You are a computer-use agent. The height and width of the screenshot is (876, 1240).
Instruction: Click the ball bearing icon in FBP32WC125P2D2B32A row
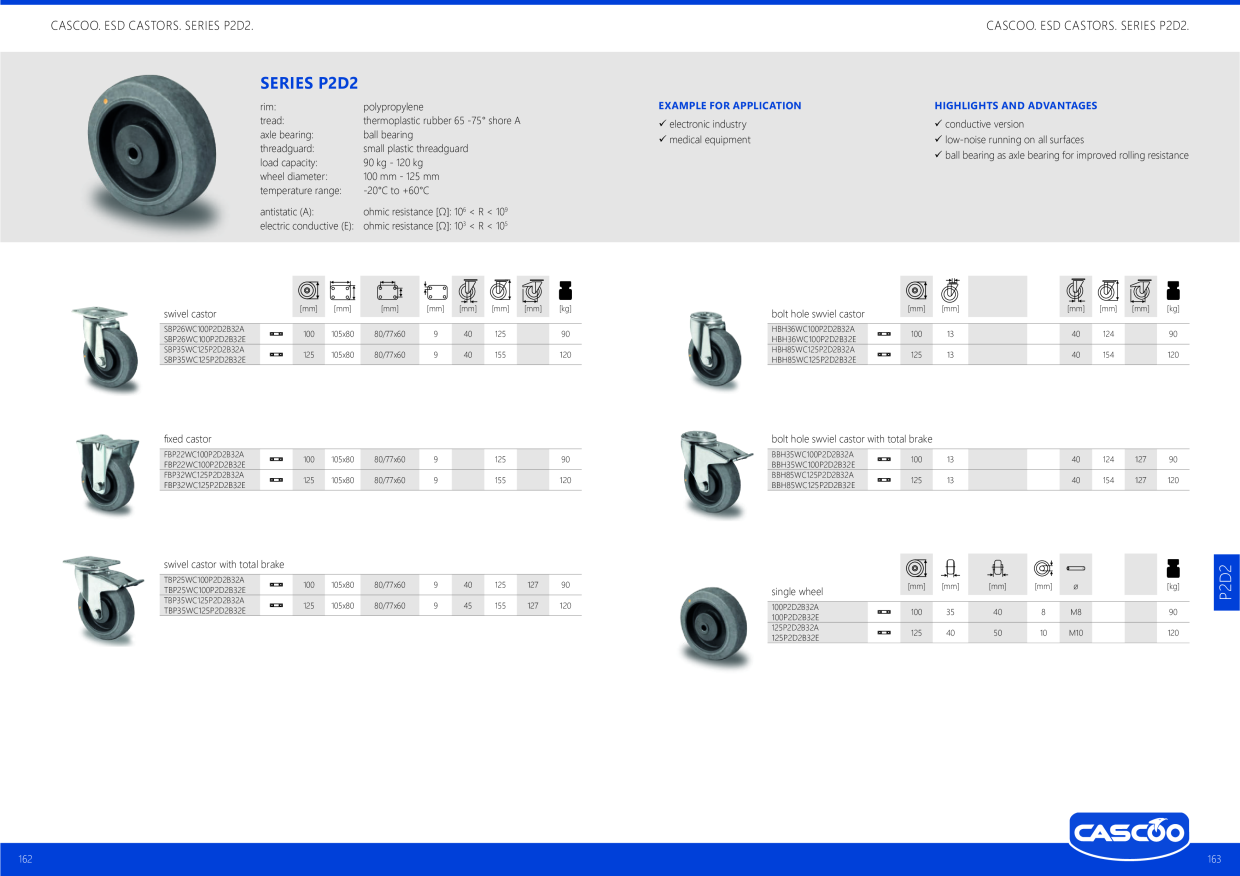tap(277, 480)
